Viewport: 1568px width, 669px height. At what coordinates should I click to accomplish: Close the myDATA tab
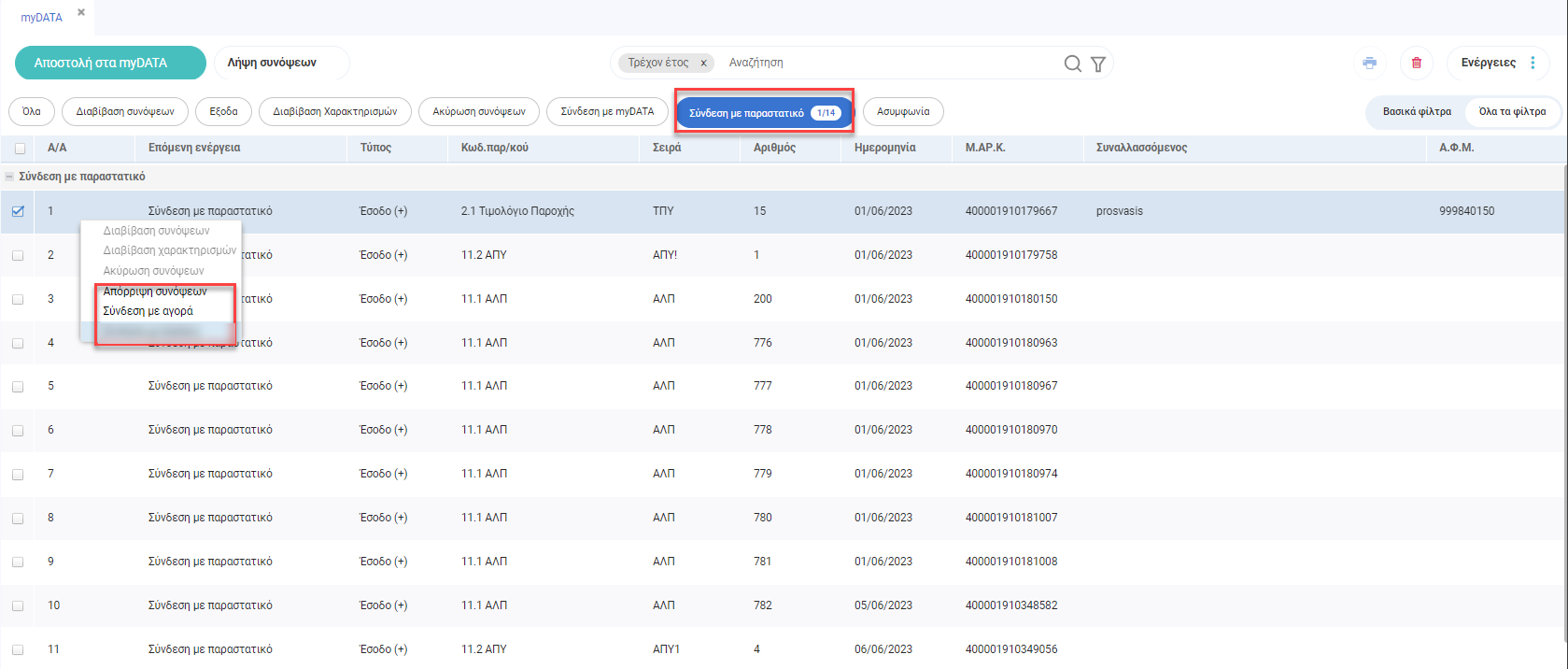[x=81, y=13]
